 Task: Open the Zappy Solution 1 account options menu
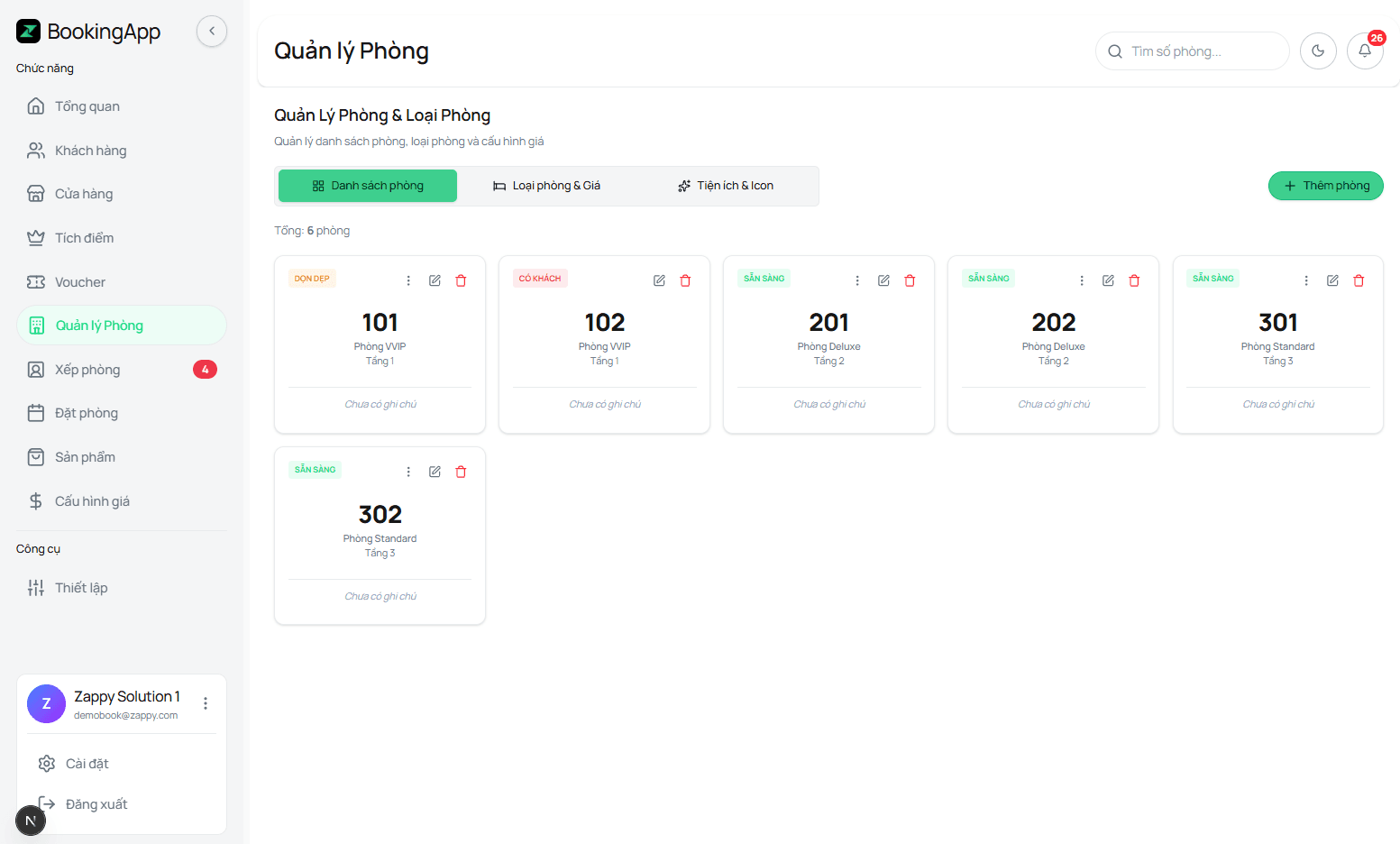tap(206, 703)
